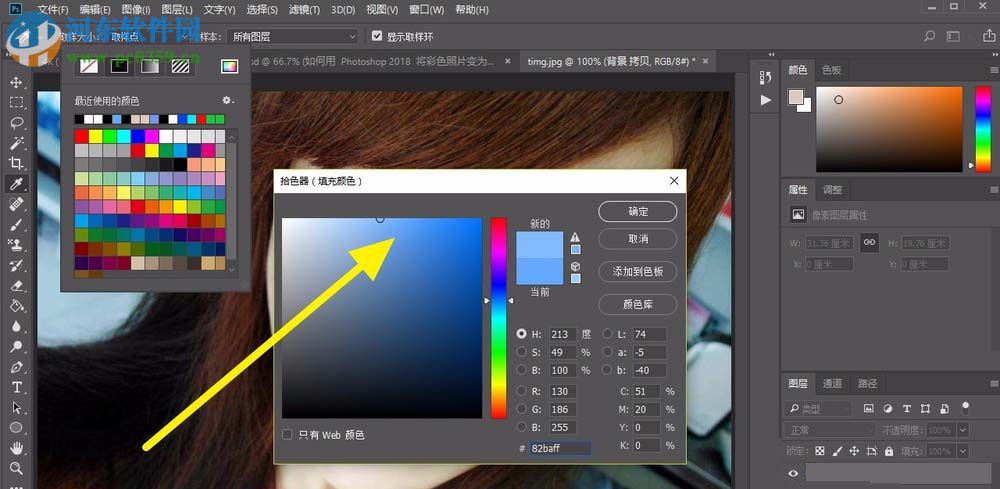This screenshot has height=489, width=1000.
Task: Select the H hue radio button
Action: 522,334
